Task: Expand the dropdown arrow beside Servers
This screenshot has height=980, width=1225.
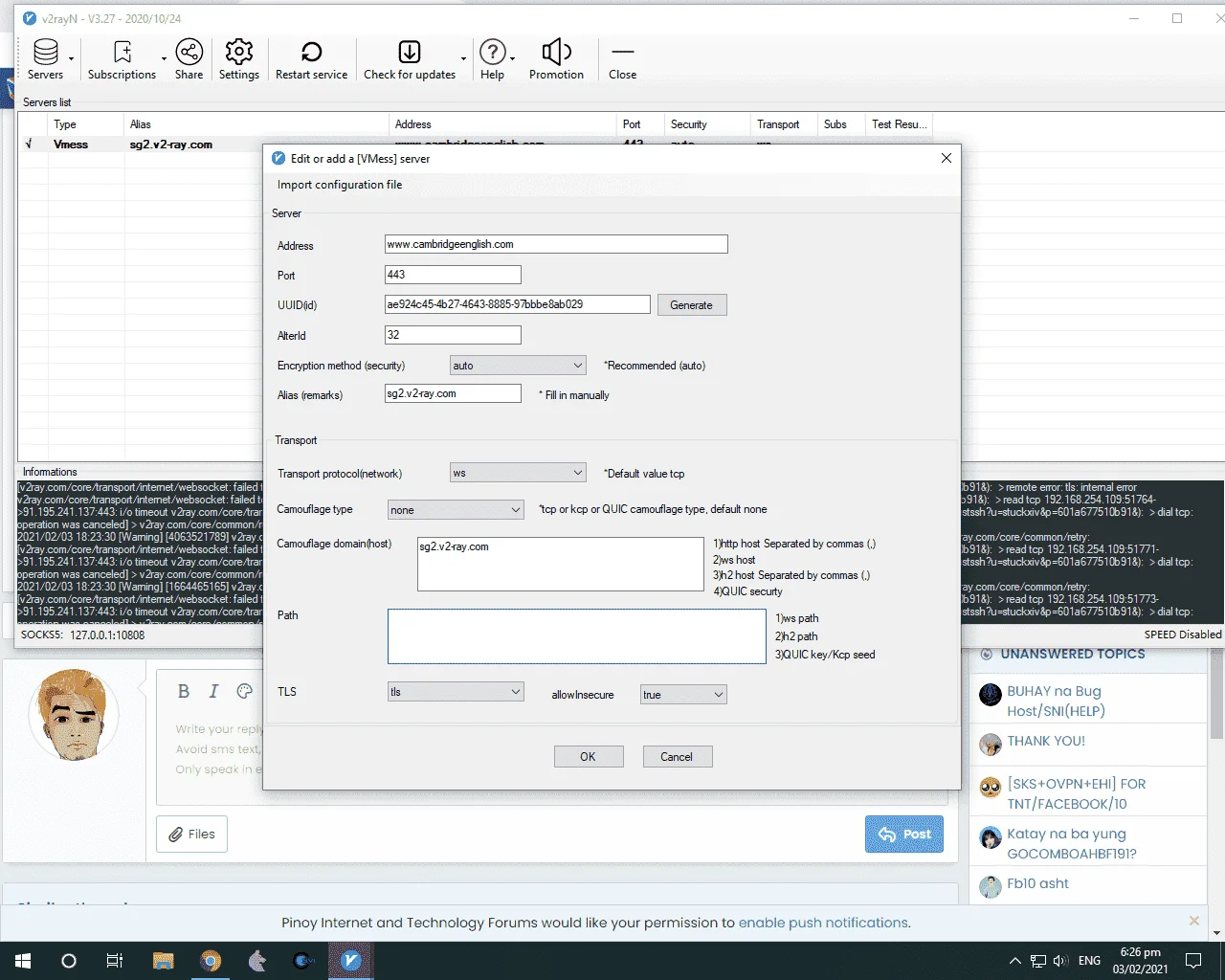Action: click(71, 59)
